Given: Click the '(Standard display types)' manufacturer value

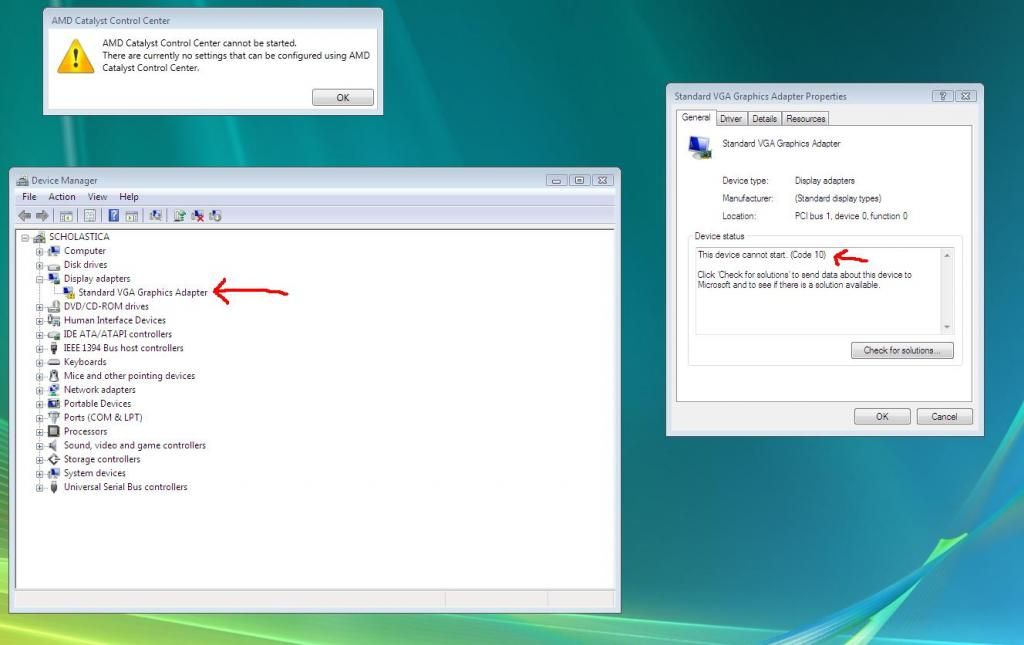Looking at the screenshot, I should (838, 198).
